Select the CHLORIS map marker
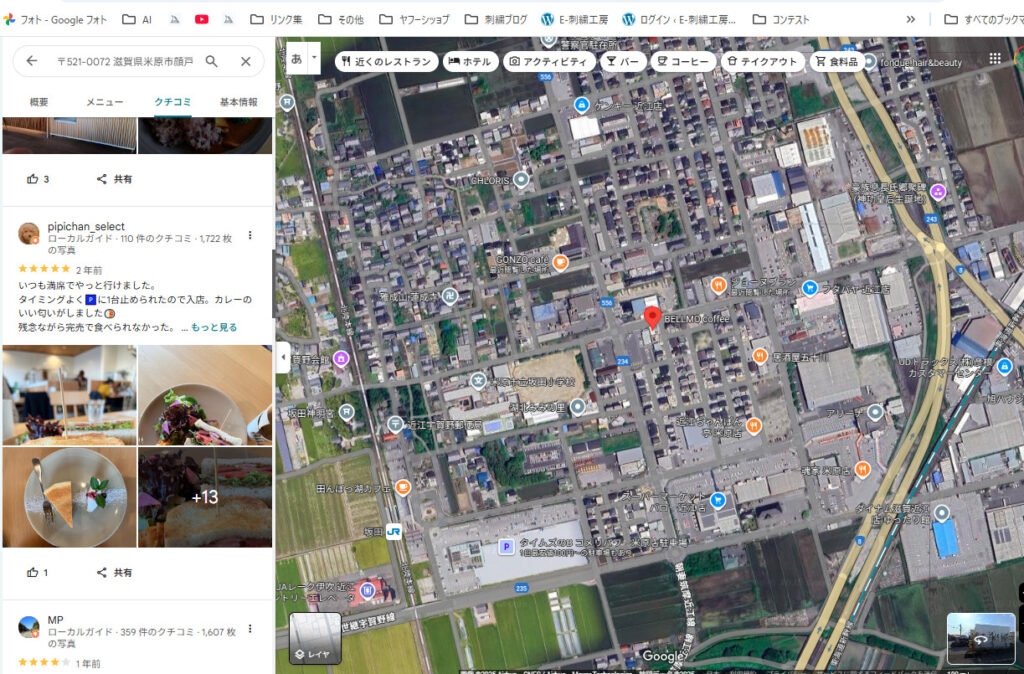The height and width of the screenshot is (674, 1024). (520, 180)
